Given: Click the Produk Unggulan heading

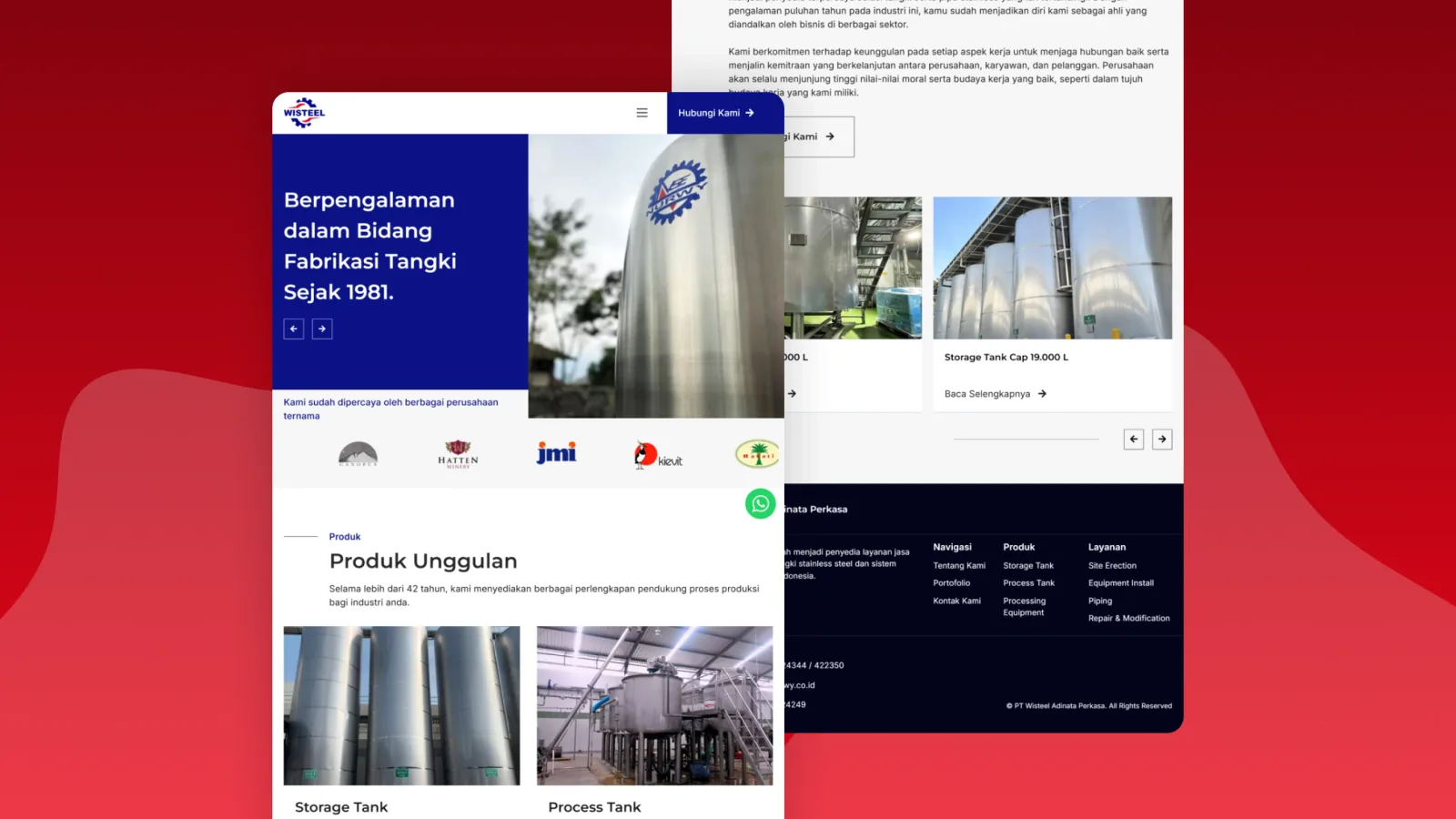Looking at the screenshot, I should tap(423, 561).
